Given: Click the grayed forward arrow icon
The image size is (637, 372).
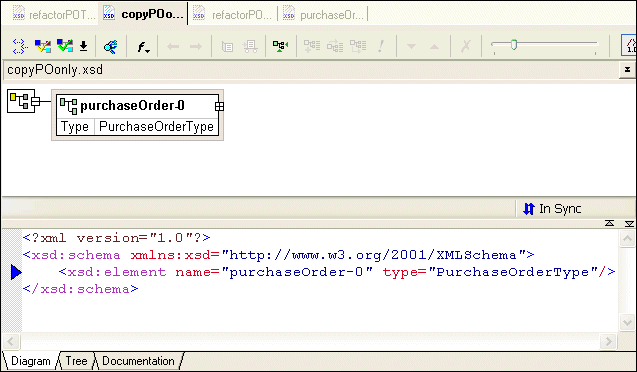Looking at the screenshot, I should tap(196, 47).
